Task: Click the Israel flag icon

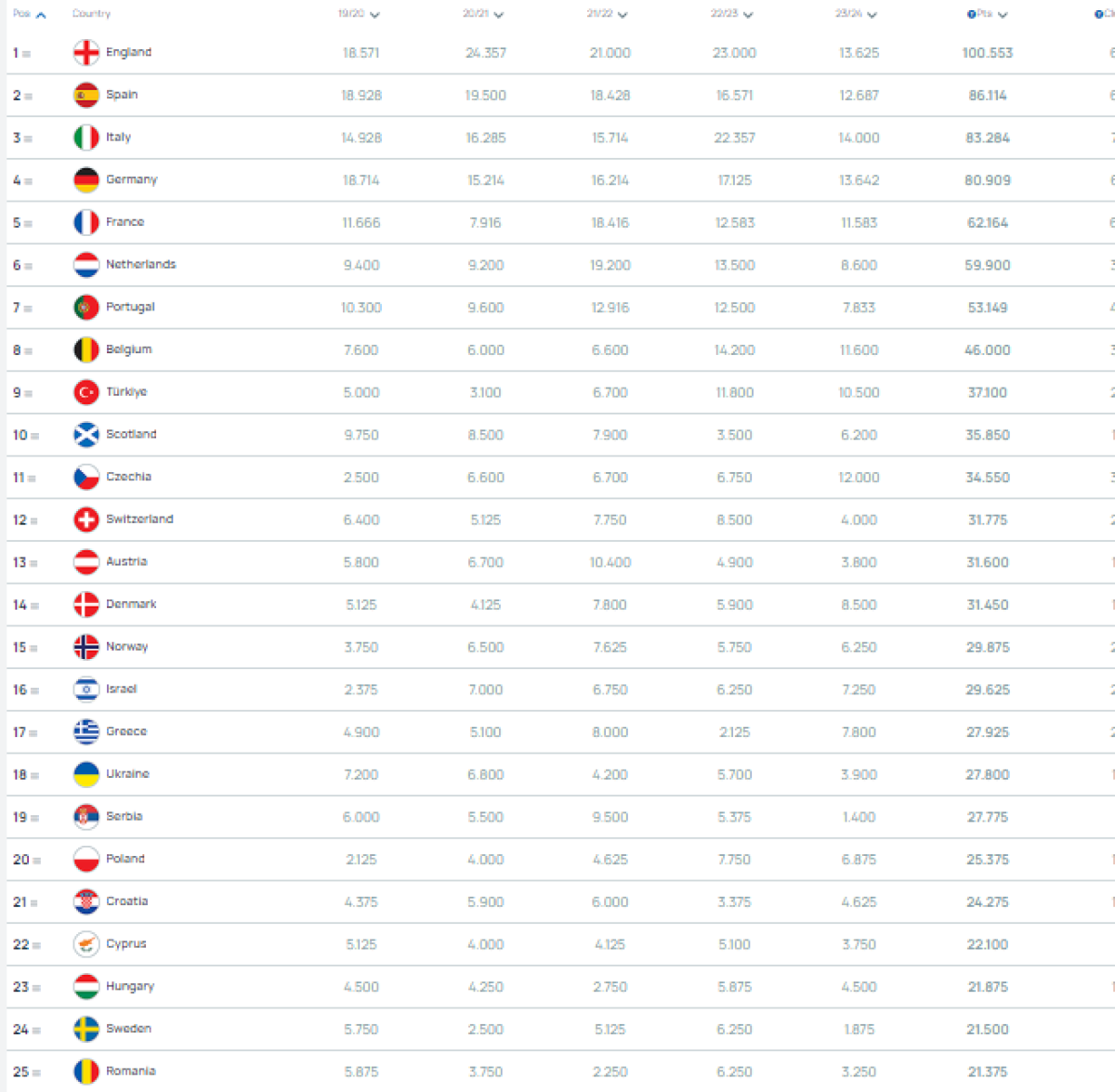Action: pos(86,690)
